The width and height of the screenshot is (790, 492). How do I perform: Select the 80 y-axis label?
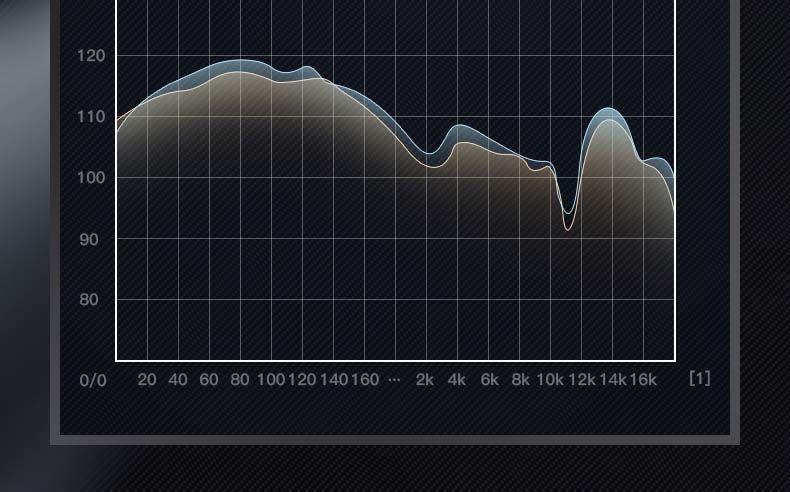[x=91, y=300]
